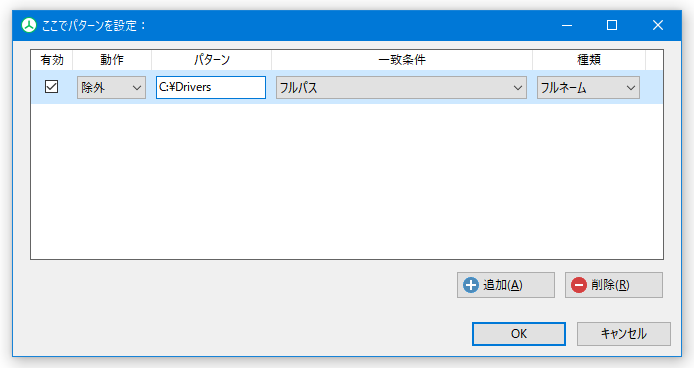Viewport: 694px width, 368px height.
Task: Click the blue plus Add icon
Action: 470,285
